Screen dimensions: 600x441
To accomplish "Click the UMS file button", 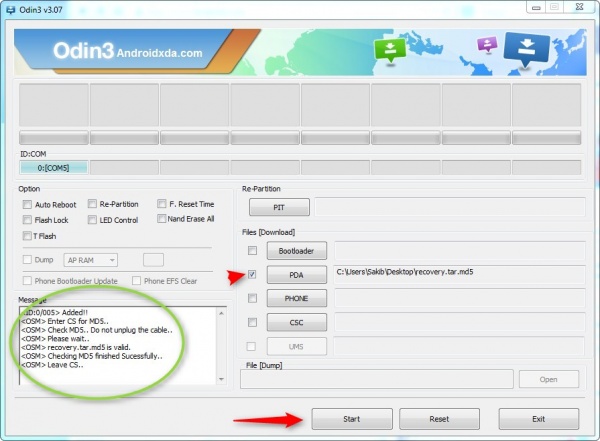I will tap(297, 347).
